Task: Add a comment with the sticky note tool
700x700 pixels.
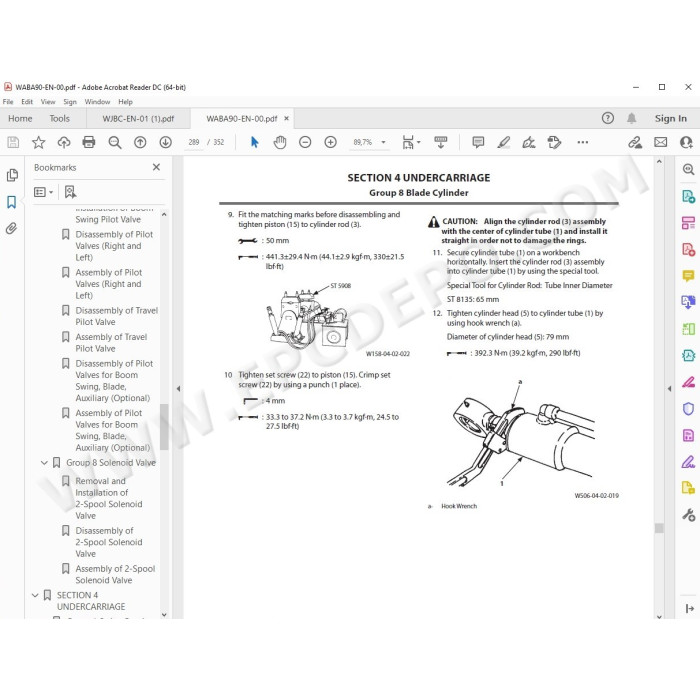Action: point(478,142)
